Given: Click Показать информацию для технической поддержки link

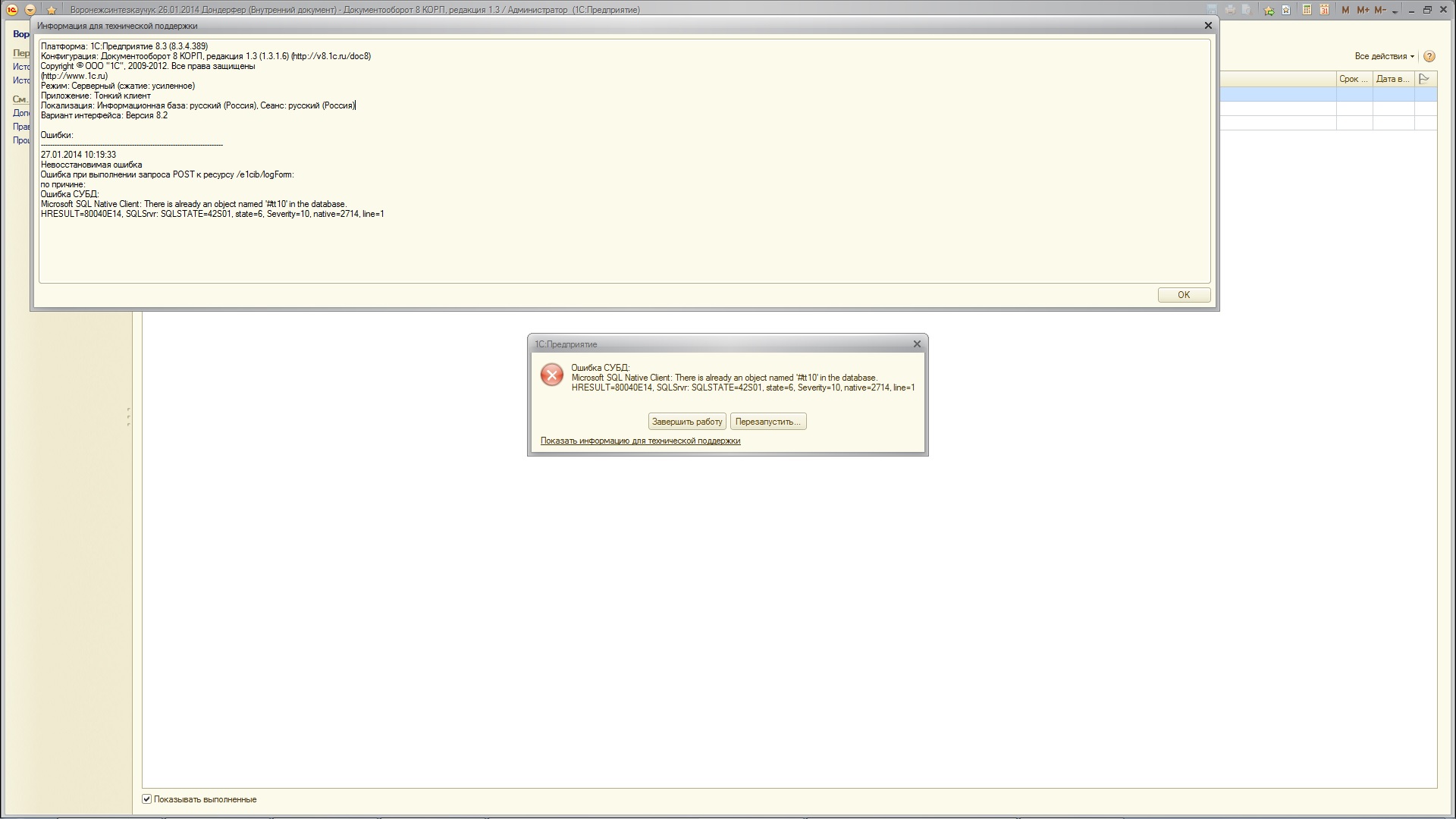Looking at the screenshot, I should pos(640,441).
